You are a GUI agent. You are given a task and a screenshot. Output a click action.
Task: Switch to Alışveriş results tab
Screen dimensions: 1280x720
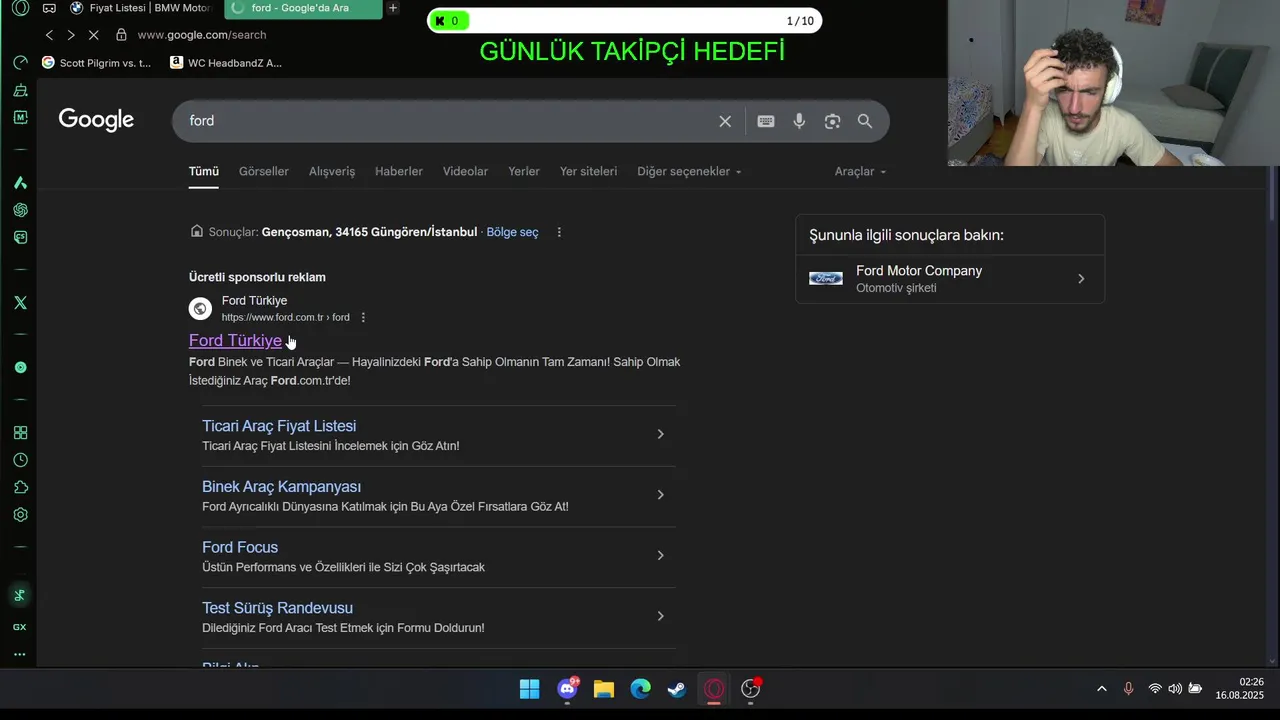point(332,171)
